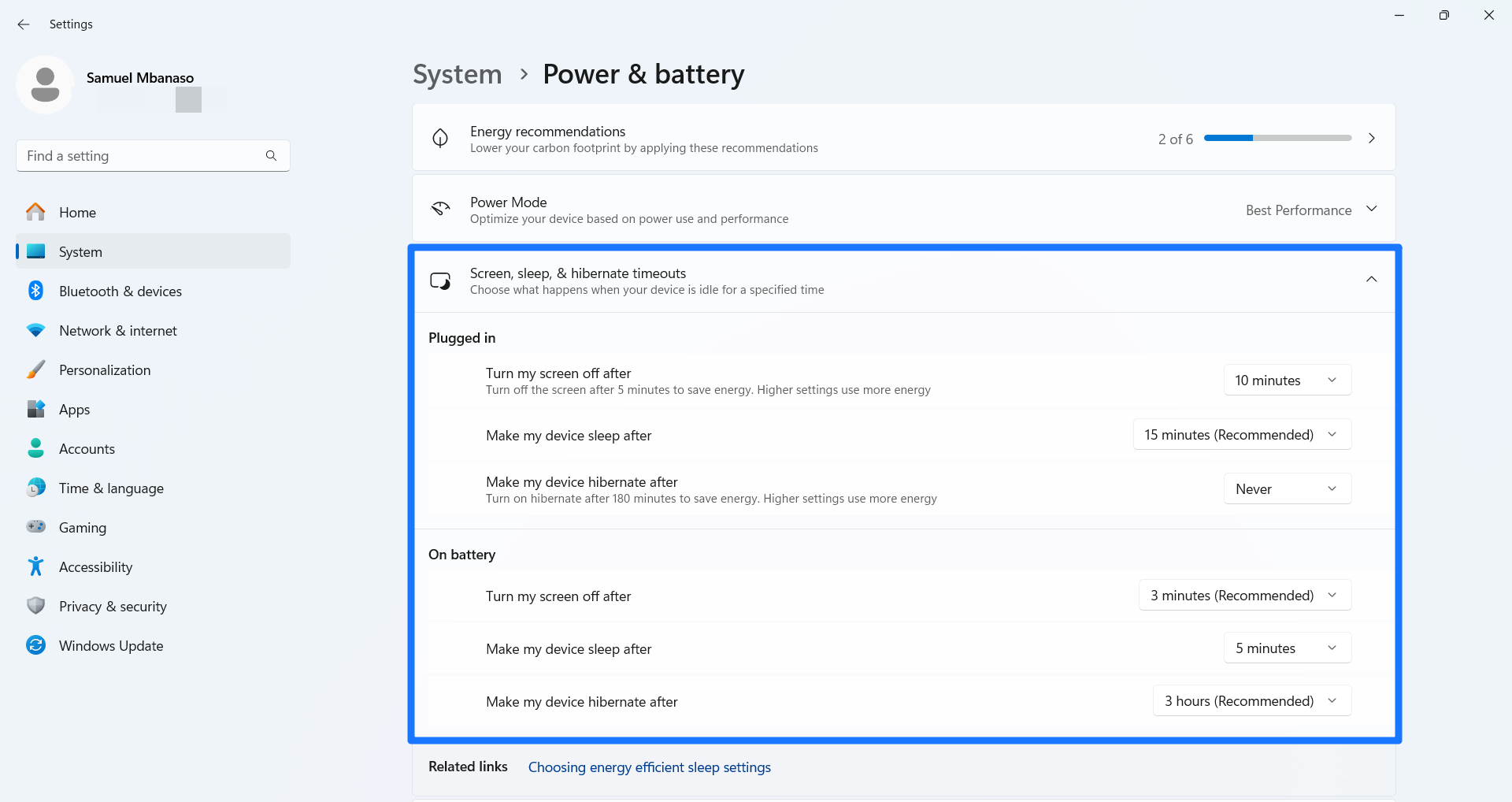Go to Time & language settings
The height and width of the screenshot is (802, 1512).
(x=111, y=488)
